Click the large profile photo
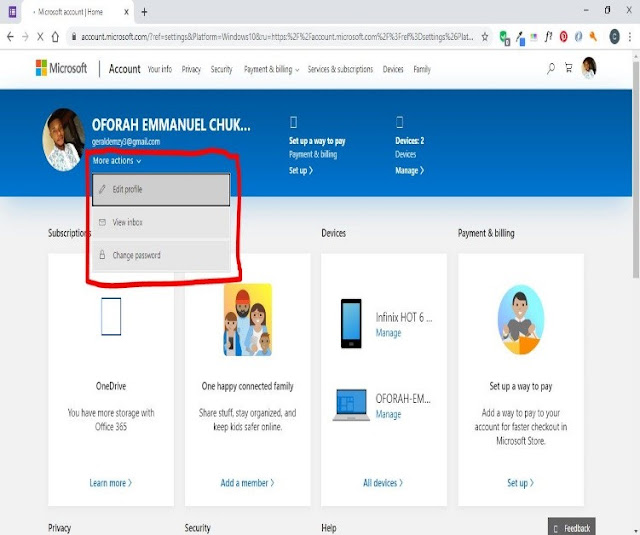 tap(64, 139)
